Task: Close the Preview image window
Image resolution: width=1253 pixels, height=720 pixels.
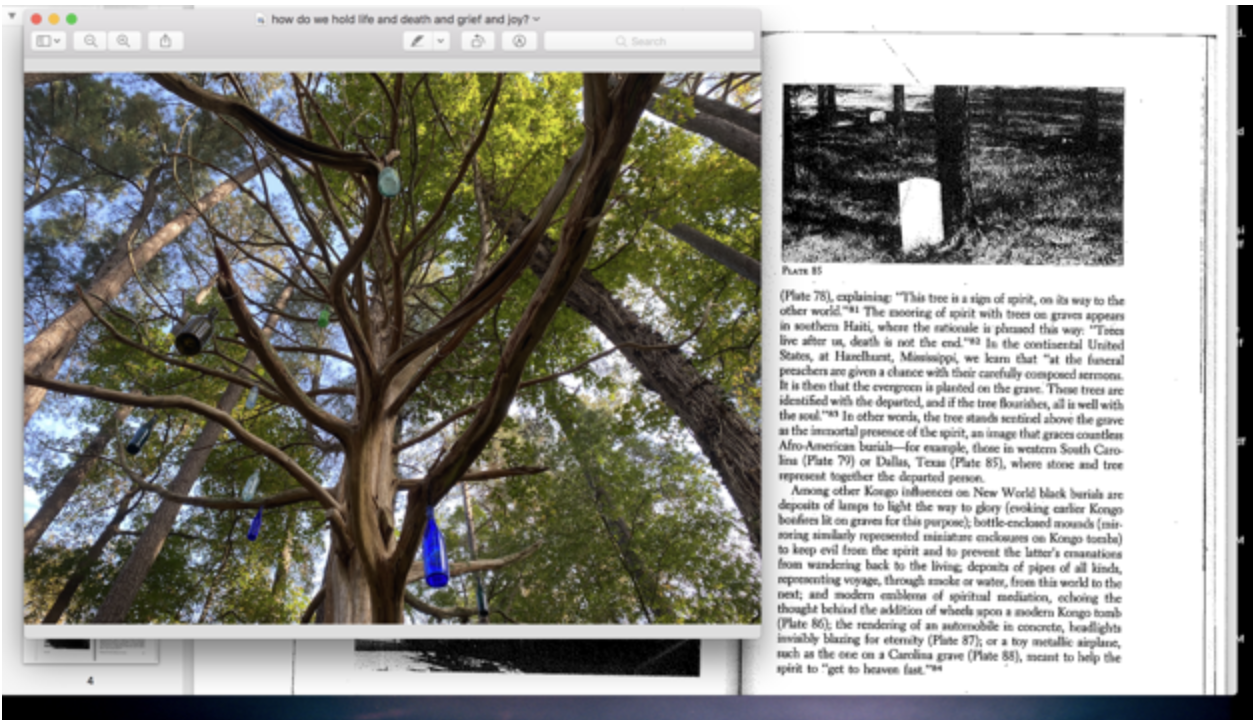Action: coord(36,19)
